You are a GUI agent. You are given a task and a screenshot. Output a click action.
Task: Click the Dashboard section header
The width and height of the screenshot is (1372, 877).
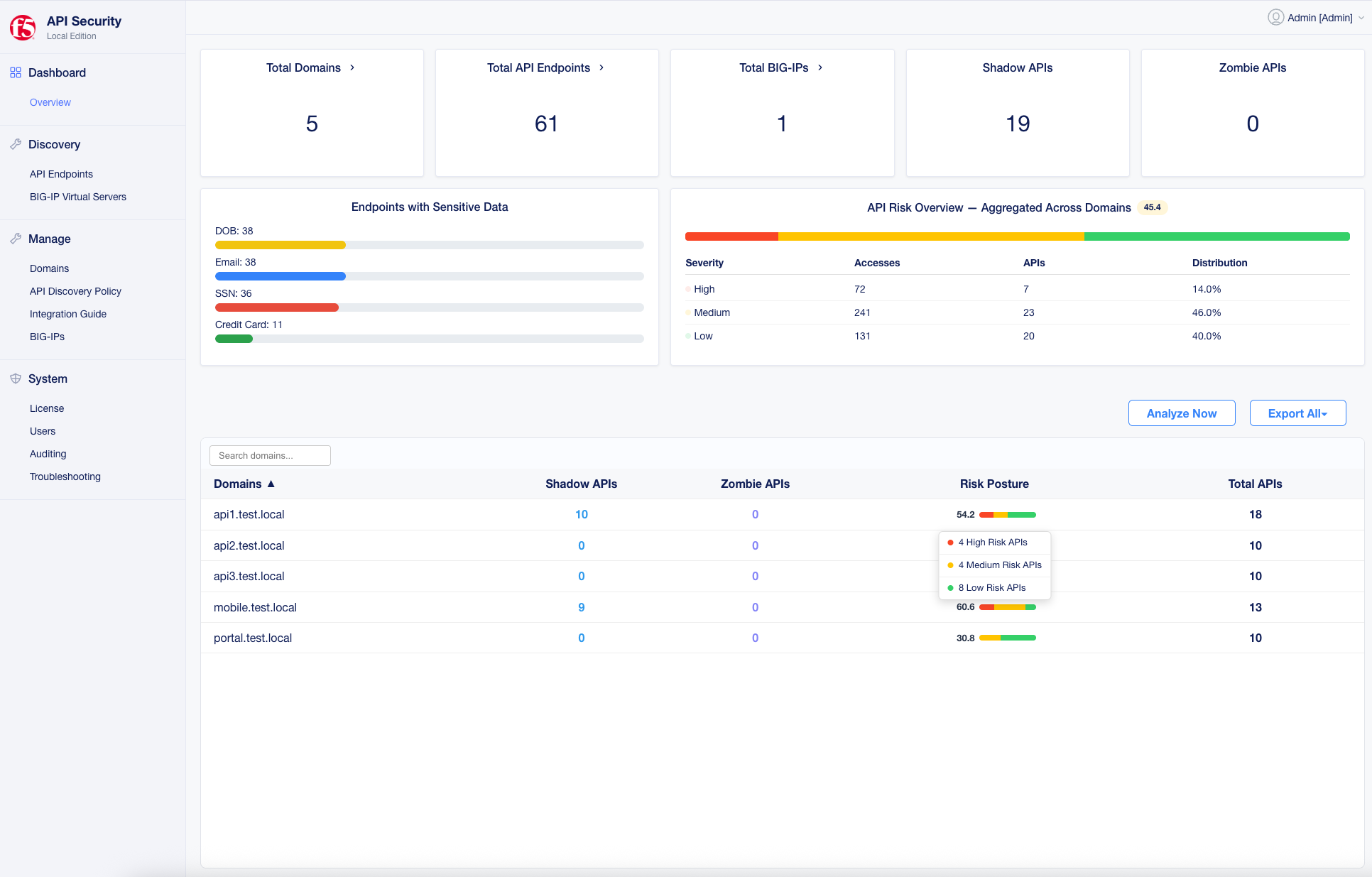[57, 72]
